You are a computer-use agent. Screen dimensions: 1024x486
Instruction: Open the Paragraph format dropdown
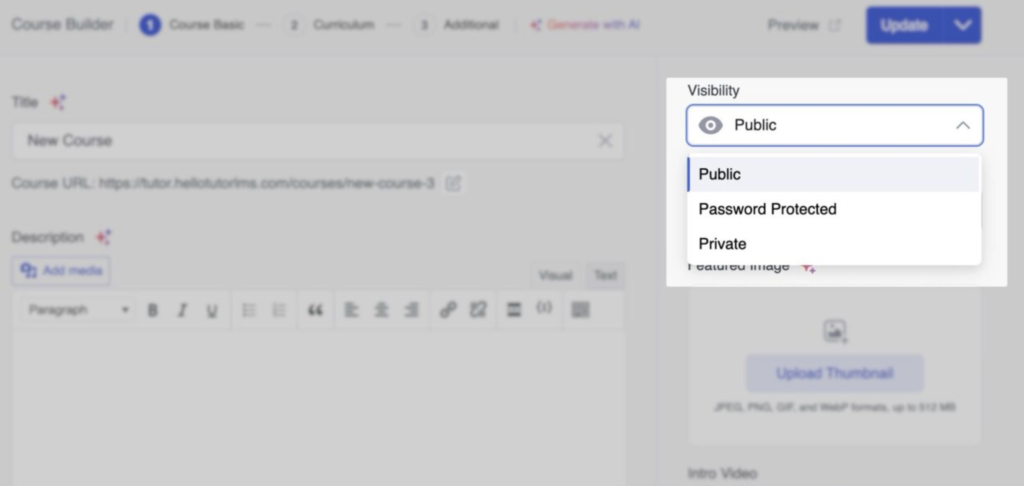tap(78, 310)
